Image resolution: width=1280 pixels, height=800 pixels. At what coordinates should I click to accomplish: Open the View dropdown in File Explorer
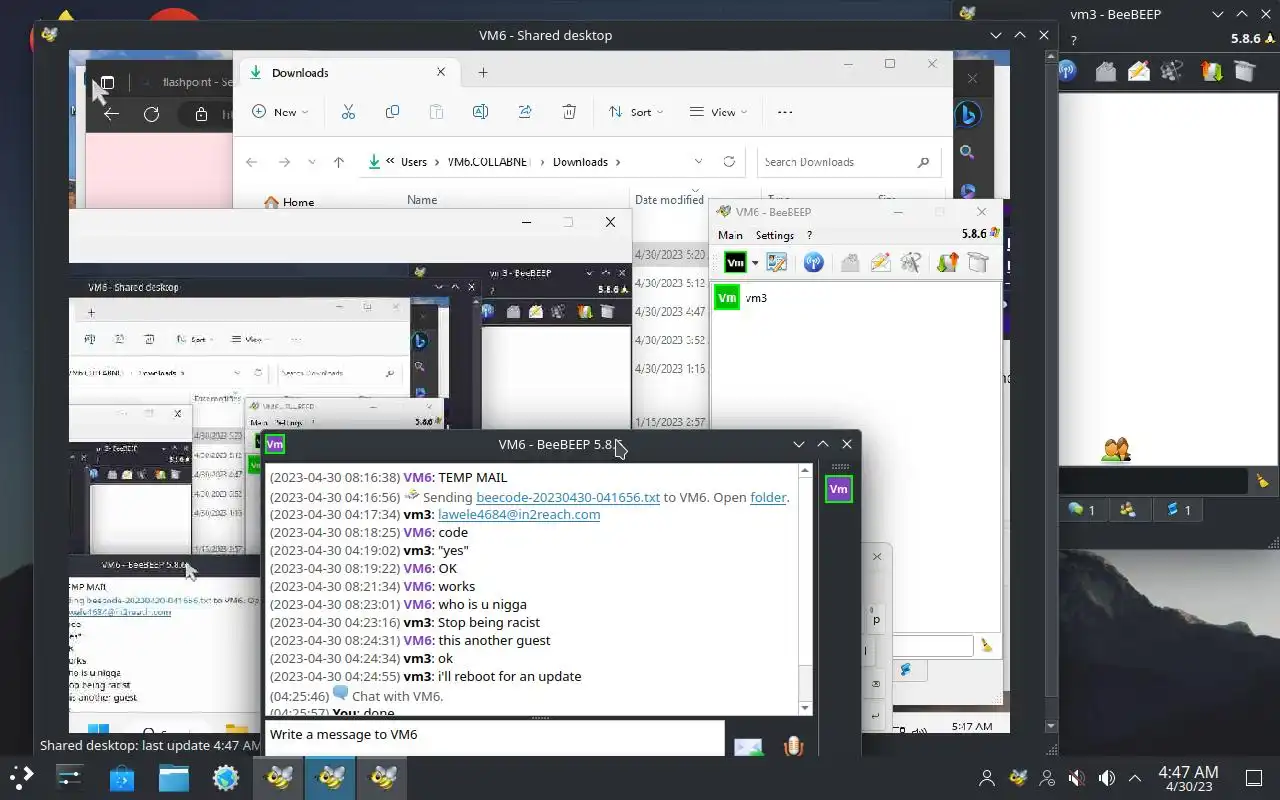(718, 112)
